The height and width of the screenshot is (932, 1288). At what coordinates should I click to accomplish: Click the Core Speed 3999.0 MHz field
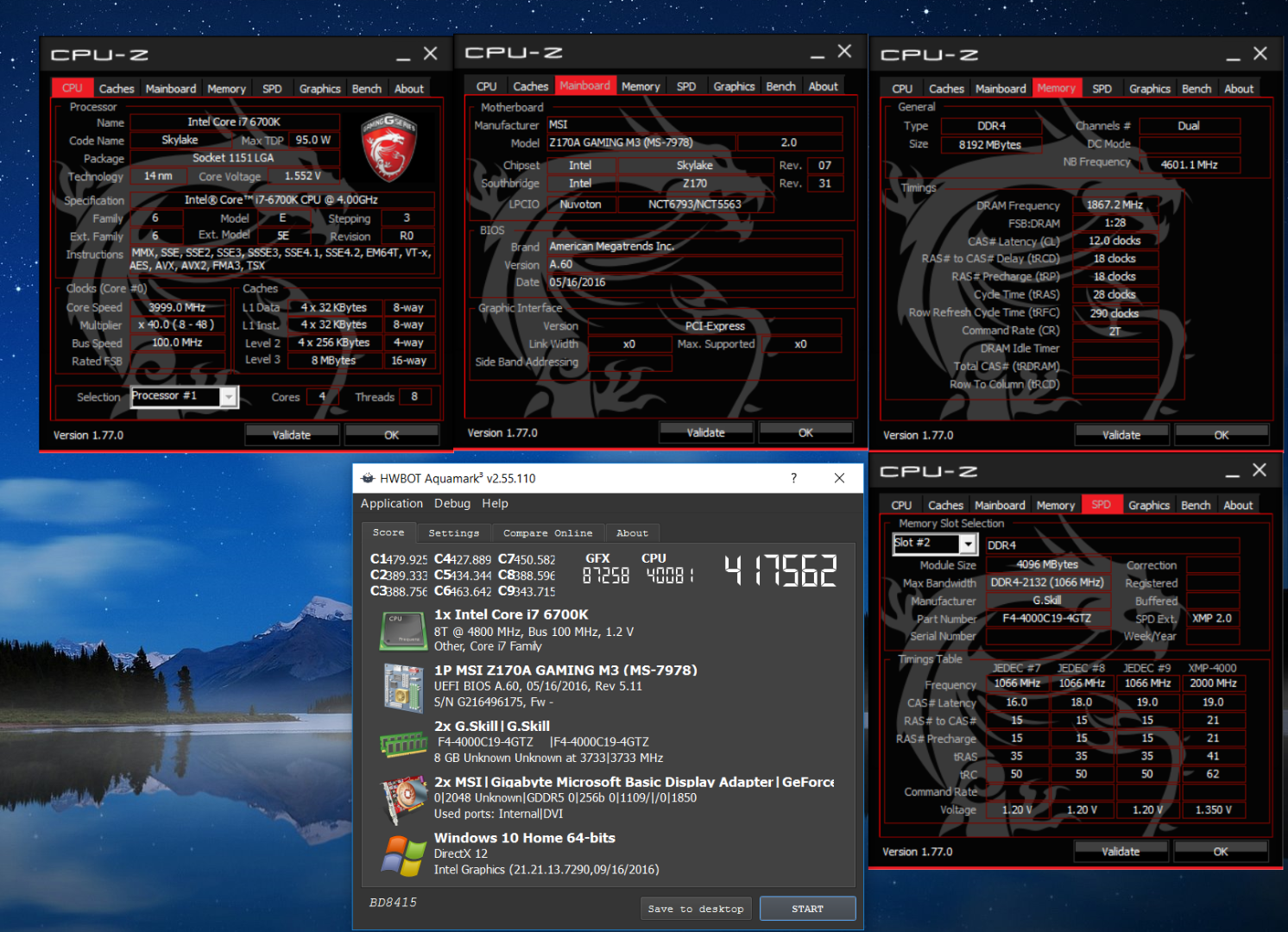176,307
